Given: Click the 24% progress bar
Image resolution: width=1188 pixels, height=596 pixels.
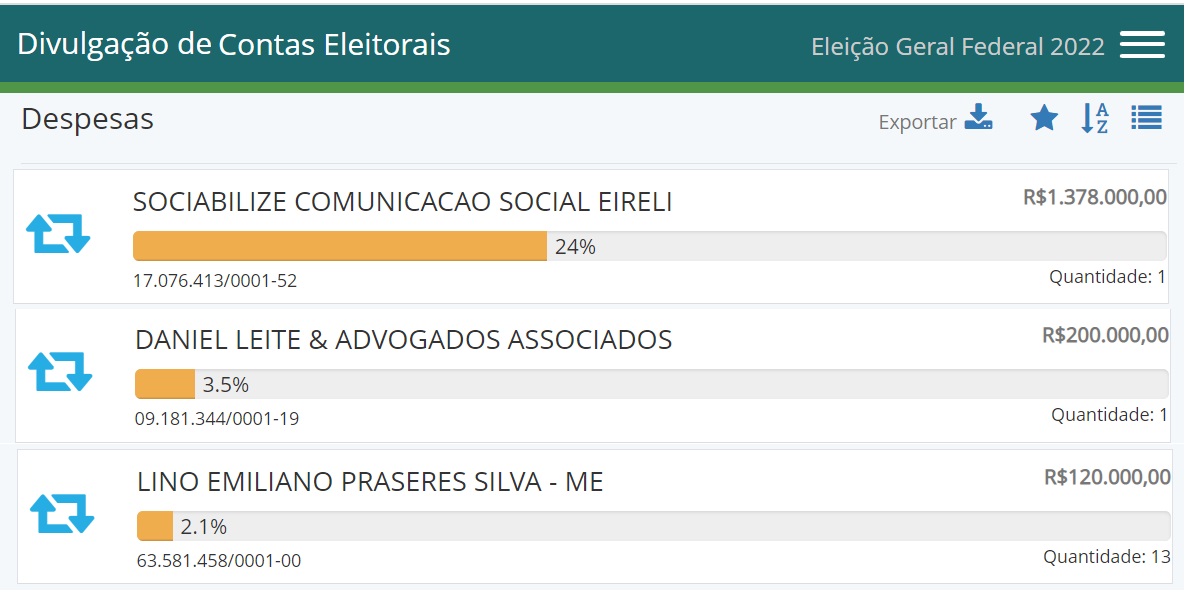Looking at the screenshot, I should click(649, 246).
